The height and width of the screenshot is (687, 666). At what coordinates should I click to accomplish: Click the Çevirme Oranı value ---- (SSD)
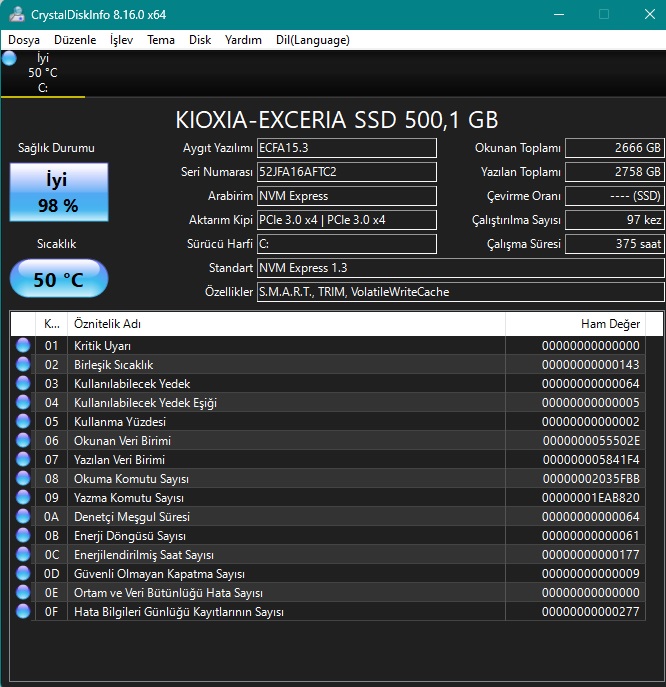[615, 196]
